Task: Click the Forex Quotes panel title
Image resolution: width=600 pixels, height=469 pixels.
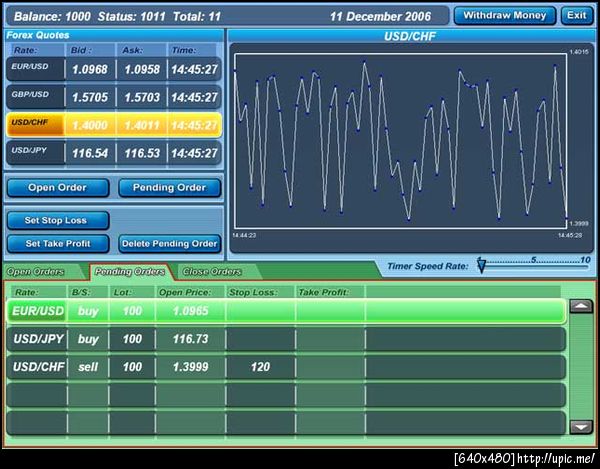Action: pos(38,35)
